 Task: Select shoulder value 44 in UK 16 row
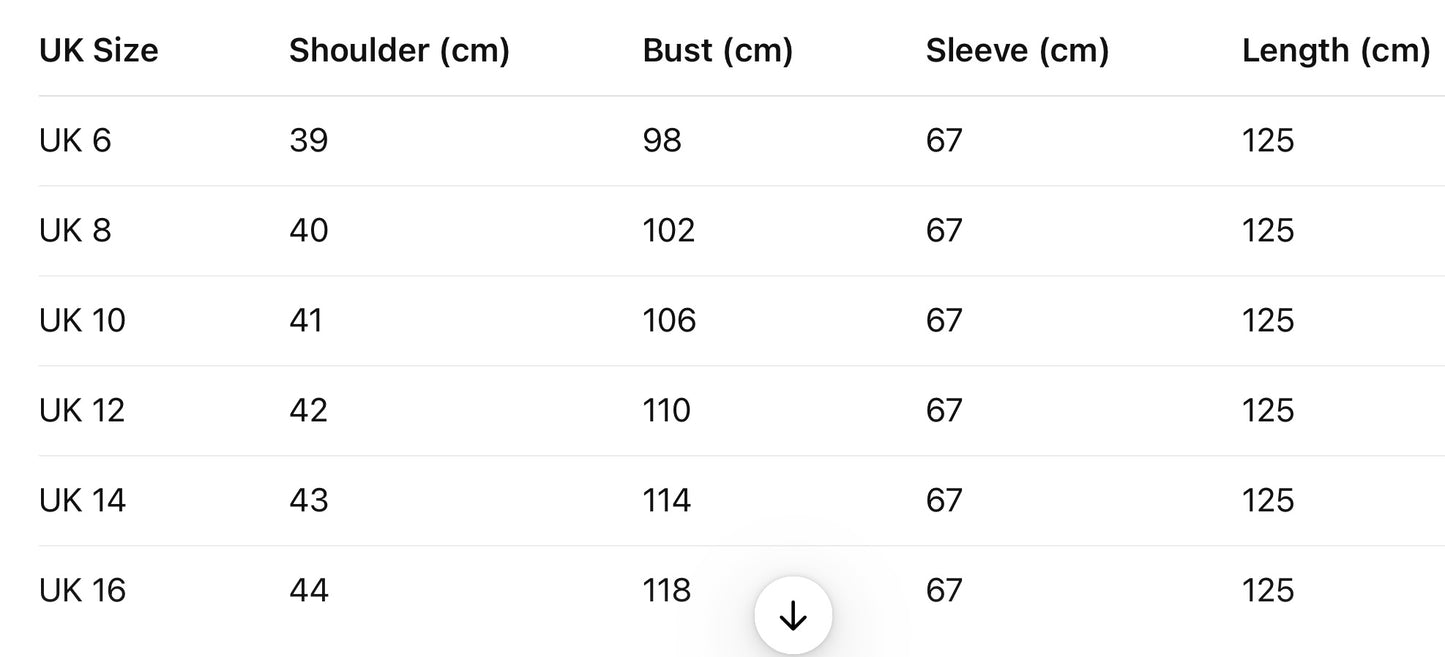(x=308, y=591)
